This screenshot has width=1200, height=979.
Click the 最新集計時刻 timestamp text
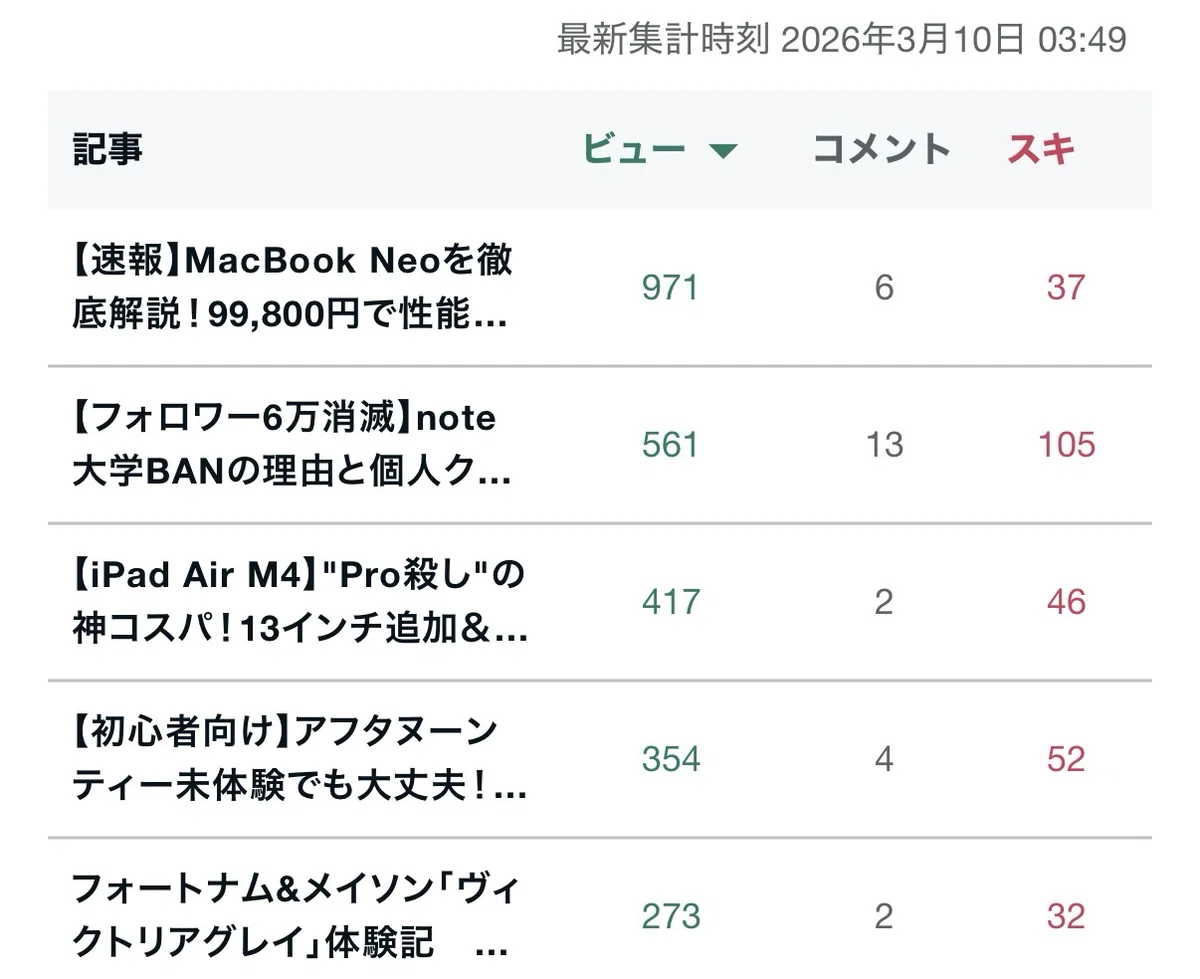(842, 40)
